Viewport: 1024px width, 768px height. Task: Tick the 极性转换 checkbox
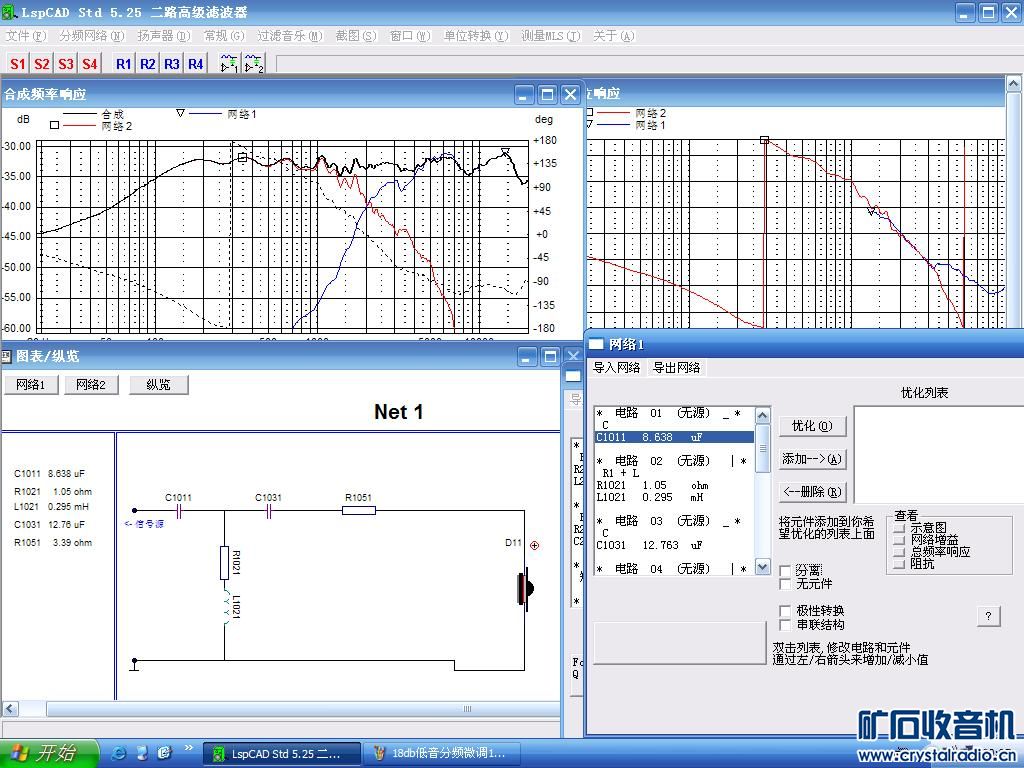(x=786, y=611)
